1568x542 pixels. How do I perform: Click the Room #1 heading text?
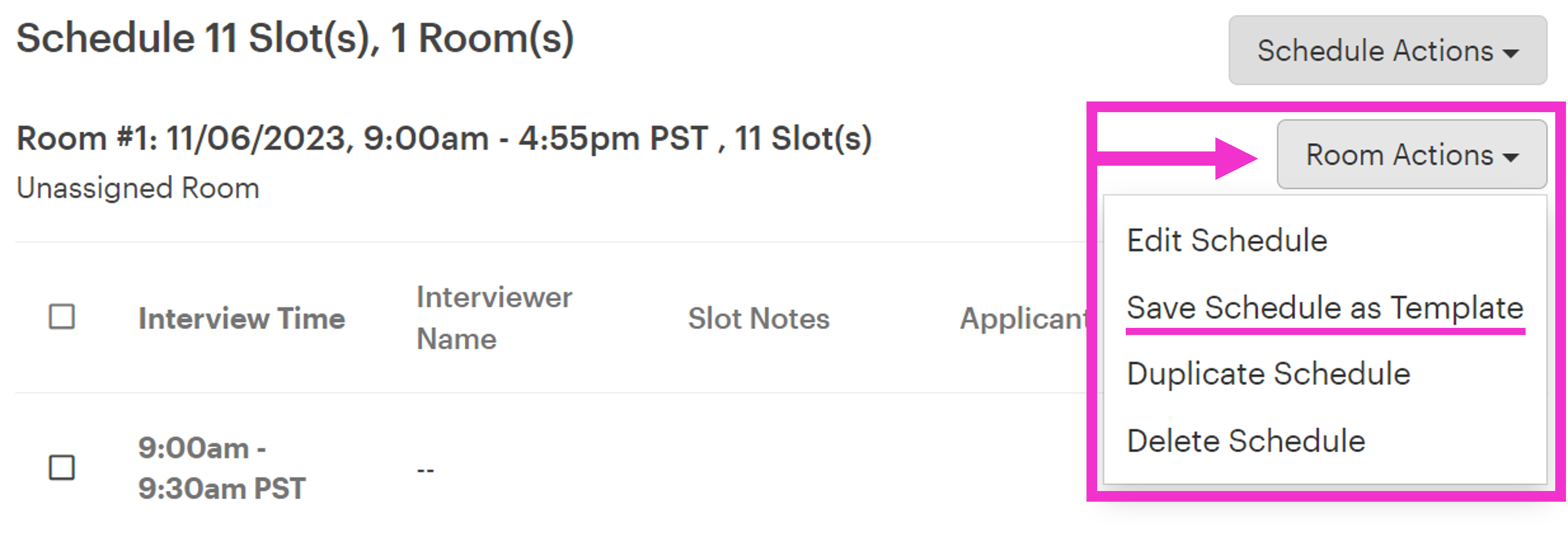[444, 139]
